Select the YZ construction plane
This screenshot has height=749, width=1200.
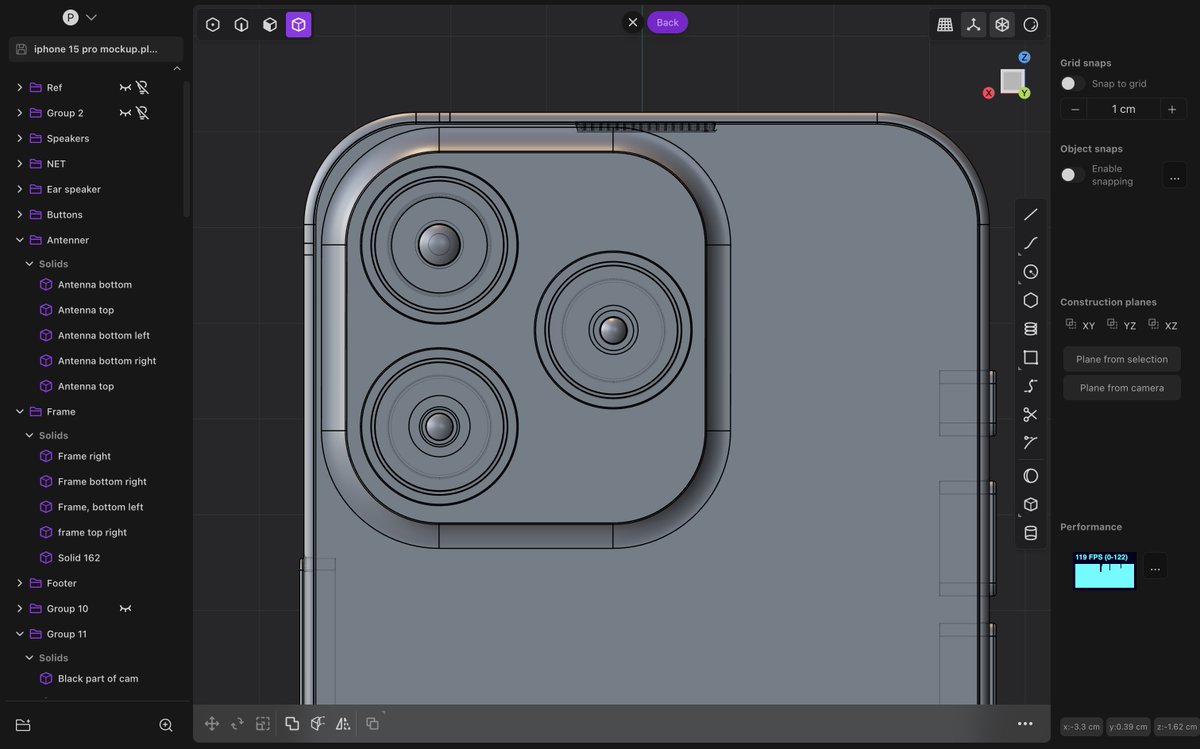click(1121, 325)
